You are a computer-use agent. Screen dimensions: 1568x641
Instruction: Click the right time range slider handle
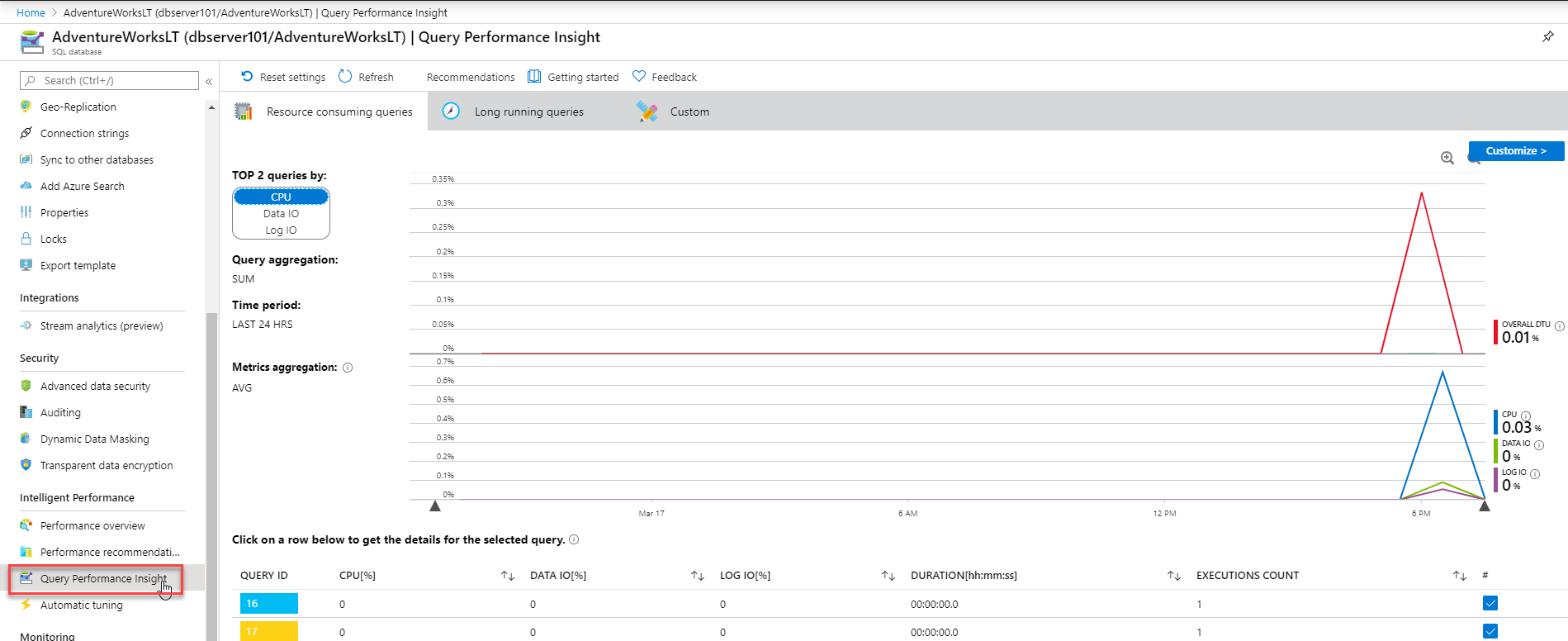[1485, 506]
